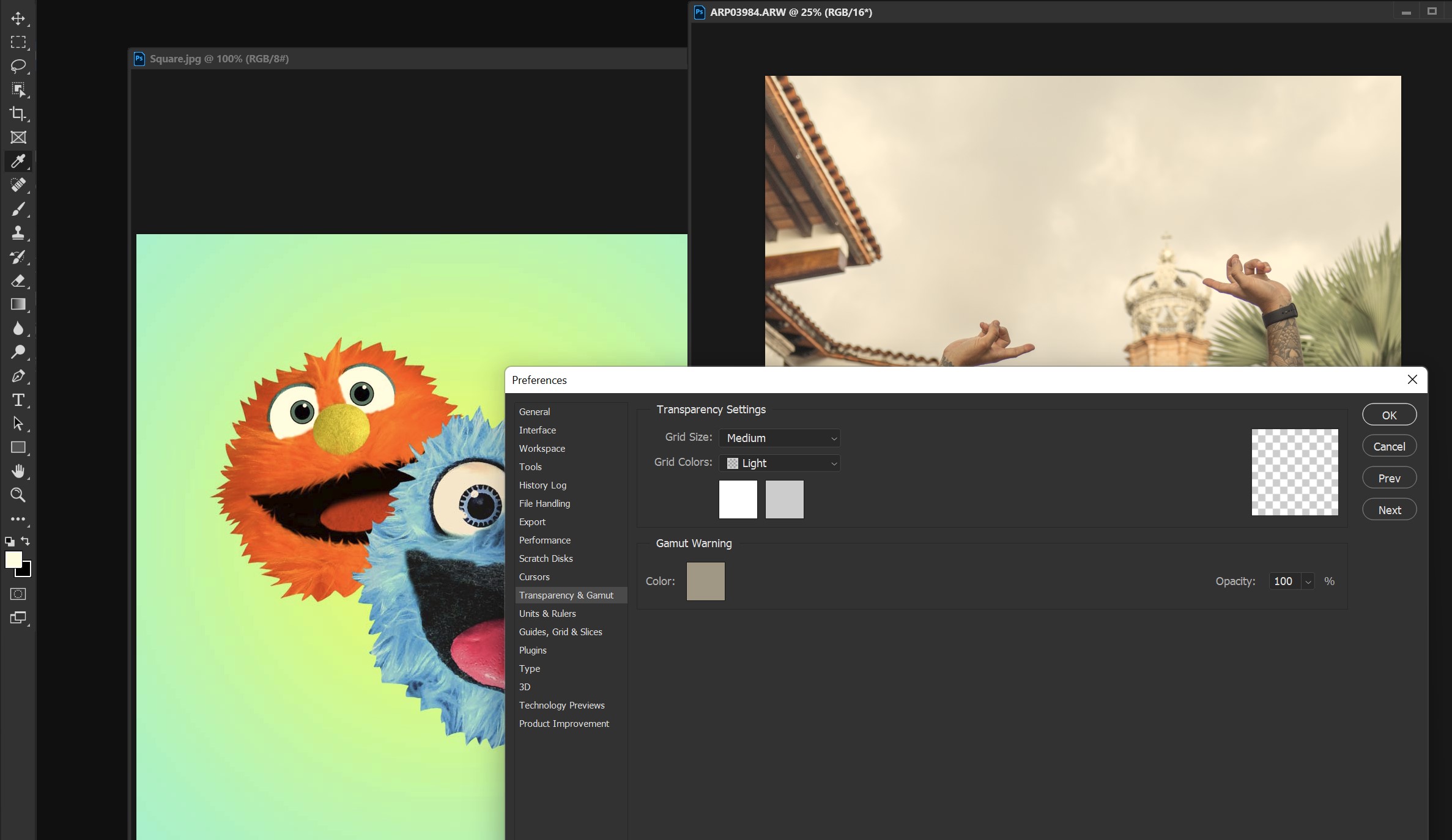
Task: Confirm preferences with the OK button
Action: coord(1389,414)
